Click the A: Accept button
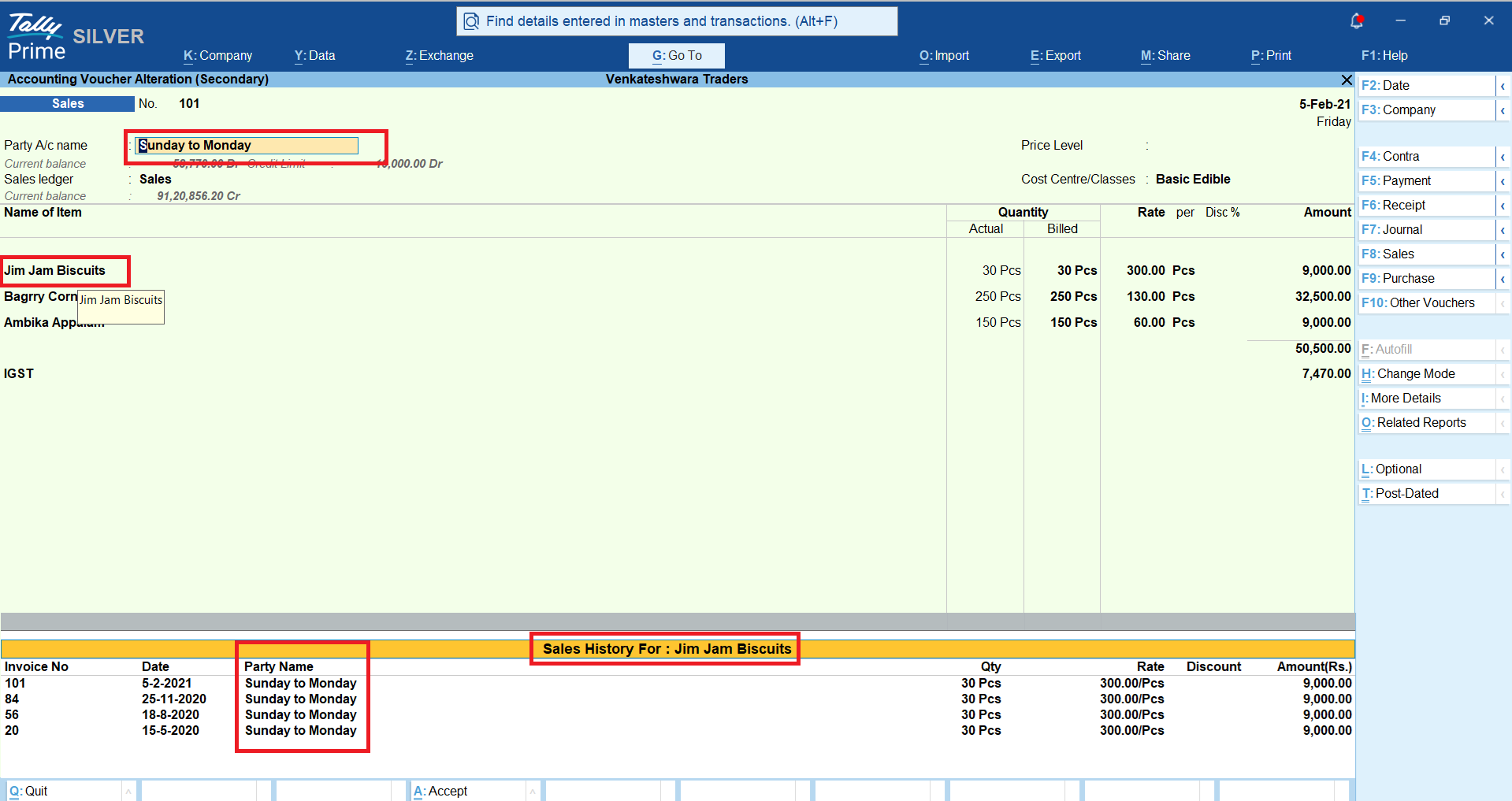1512x801 pixels. [x=468, y=791]
